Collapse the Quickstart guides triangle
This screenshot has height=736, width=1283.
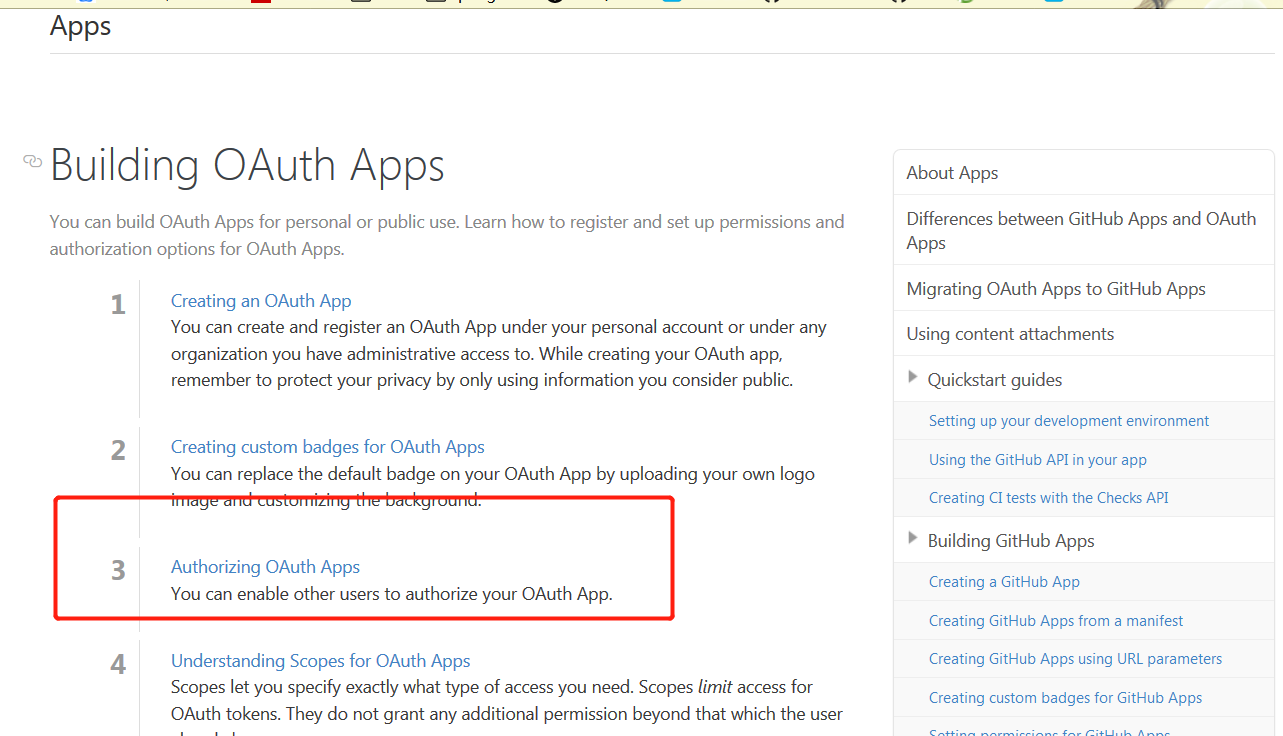click(x=912, y=377)
